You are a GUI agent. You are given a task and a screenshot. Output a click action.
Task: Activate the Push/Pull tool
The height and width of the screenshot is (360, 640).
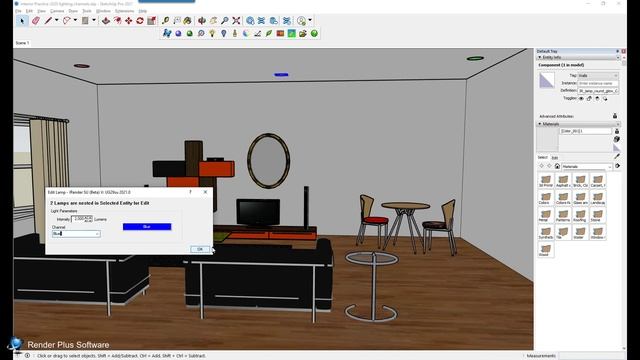click(x=106, y=20)
